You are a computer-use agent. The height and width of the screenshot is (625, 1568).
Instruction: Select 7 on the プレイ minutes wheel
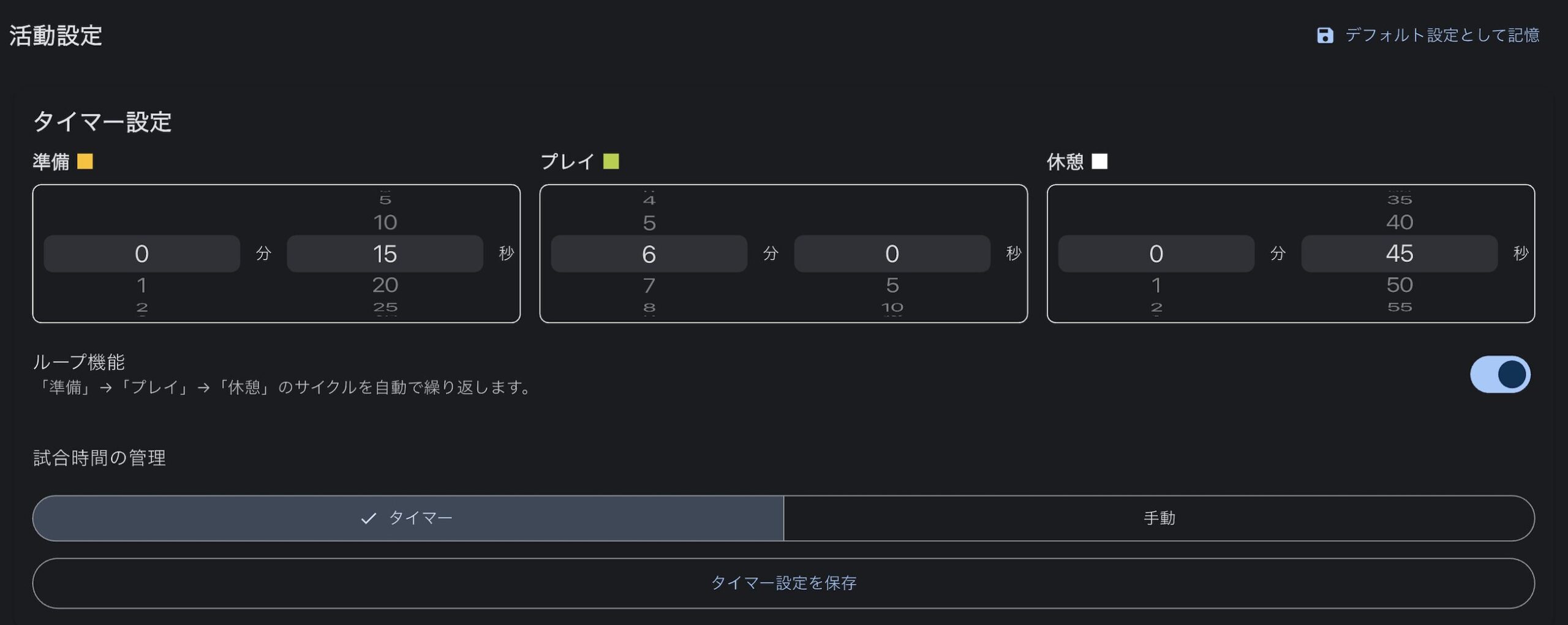pos(649,285)
